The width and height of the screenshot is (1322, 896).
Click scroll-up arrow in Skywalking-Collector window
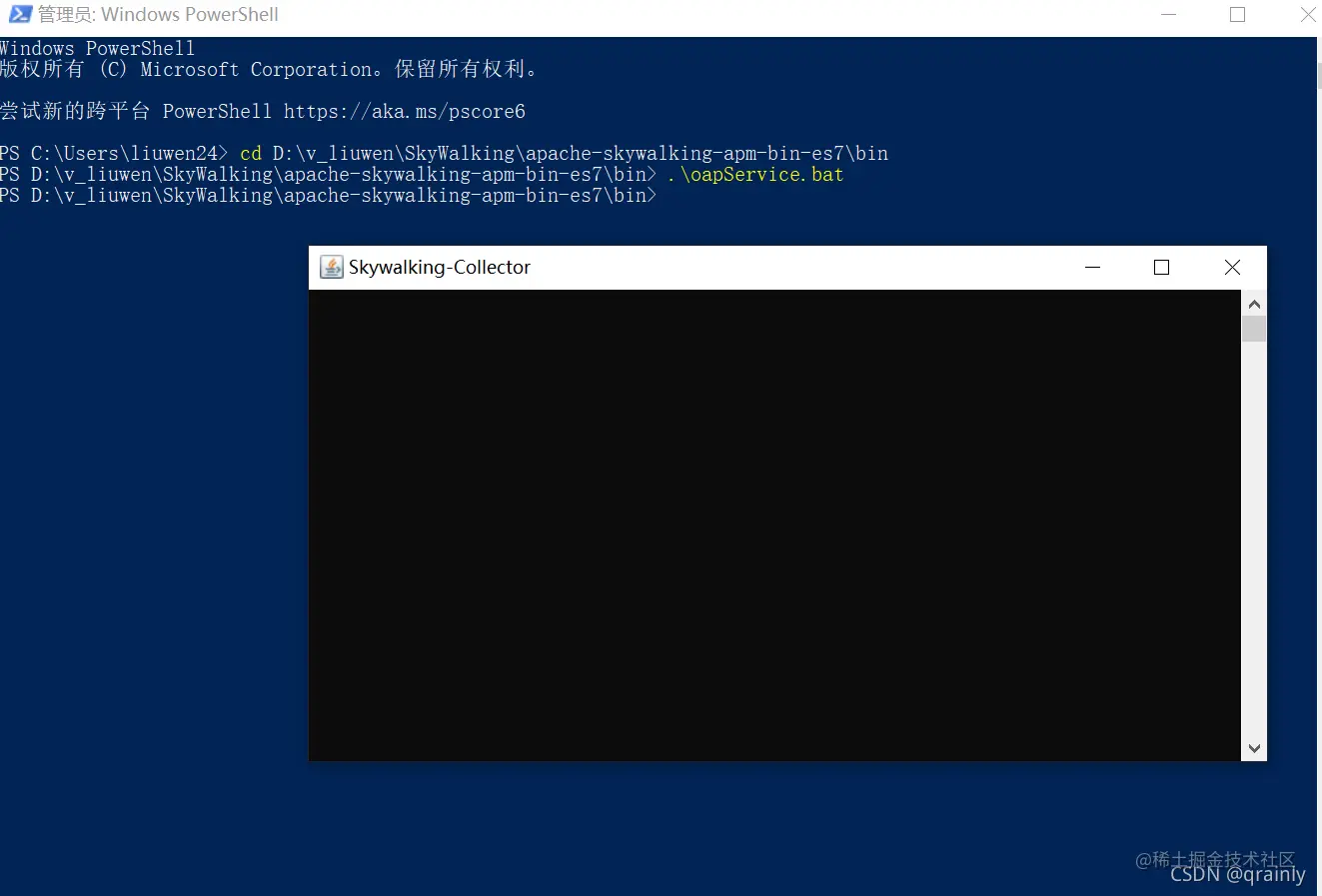(1254, 304)
